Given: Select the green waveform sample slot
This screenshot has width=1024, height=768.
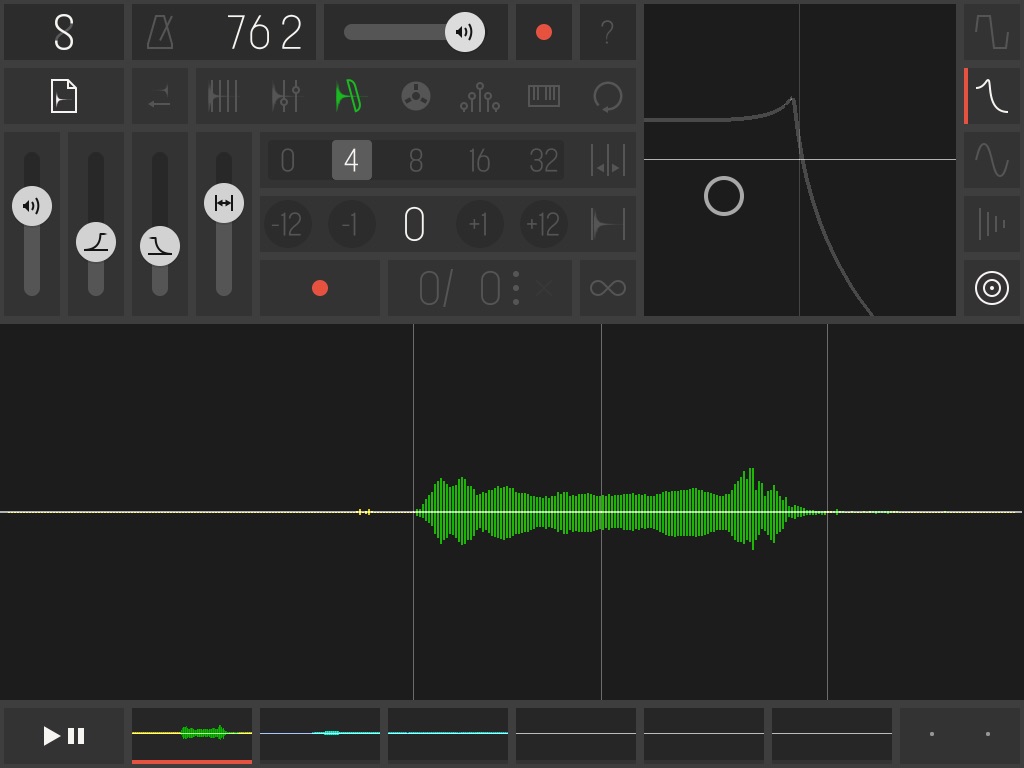Looking at the screenshot, I should pyautogui.click(x=192, y=734).
